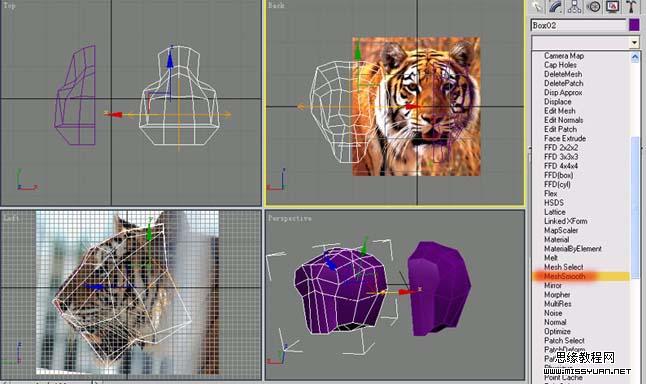Choose MaterialByElement modifier

click(x=573, y=249)
